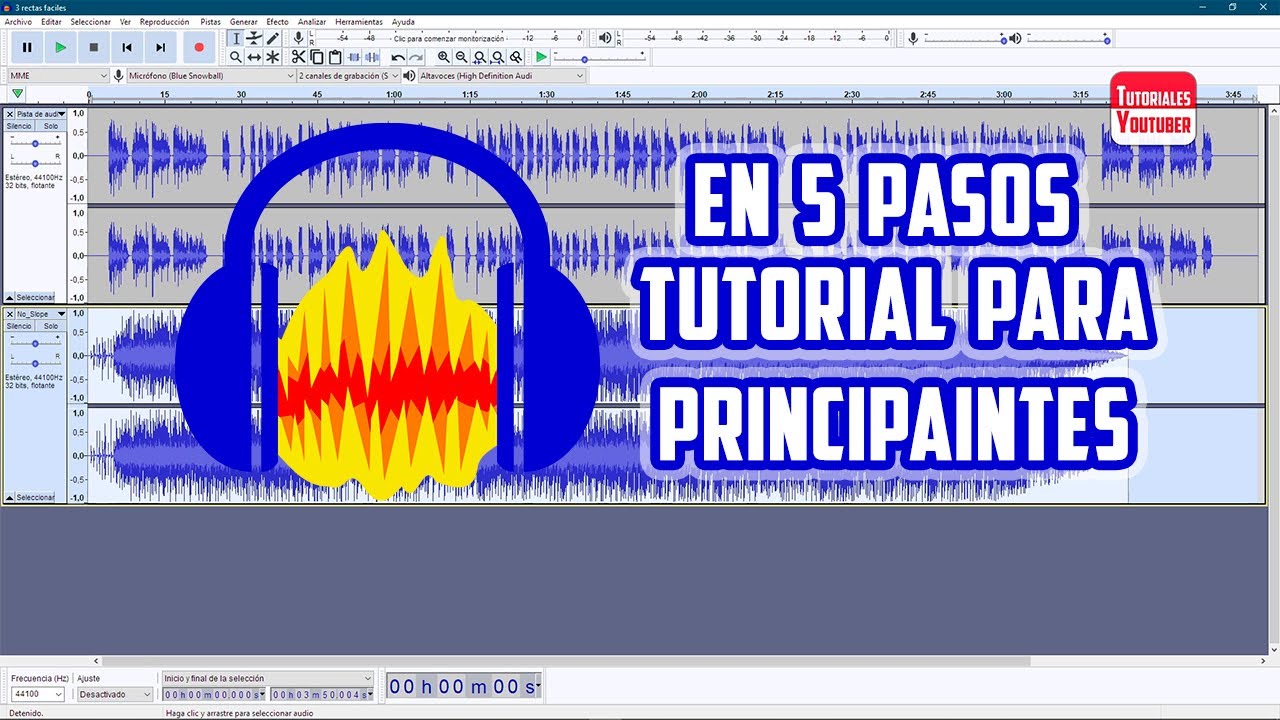Select the Multi-tool asterisk icon
Viewport: 1280px width, 720px height.
coord(272,57)
